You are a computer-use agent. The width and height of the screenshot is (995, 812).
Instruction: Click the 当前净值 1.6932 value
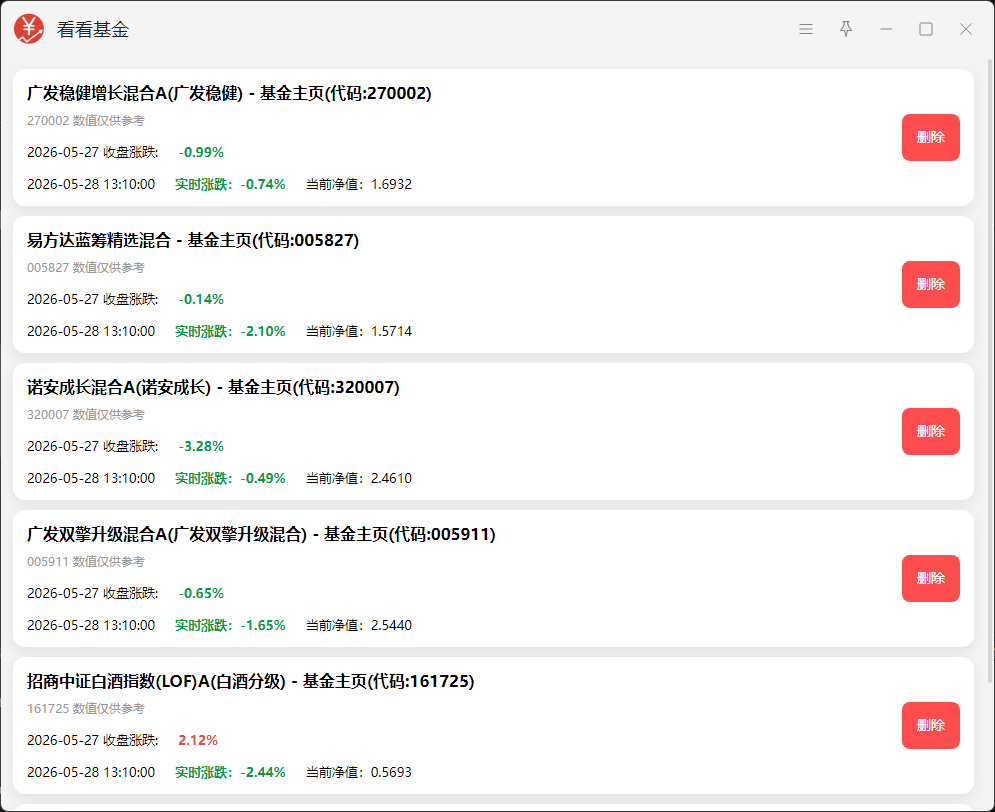359,185
